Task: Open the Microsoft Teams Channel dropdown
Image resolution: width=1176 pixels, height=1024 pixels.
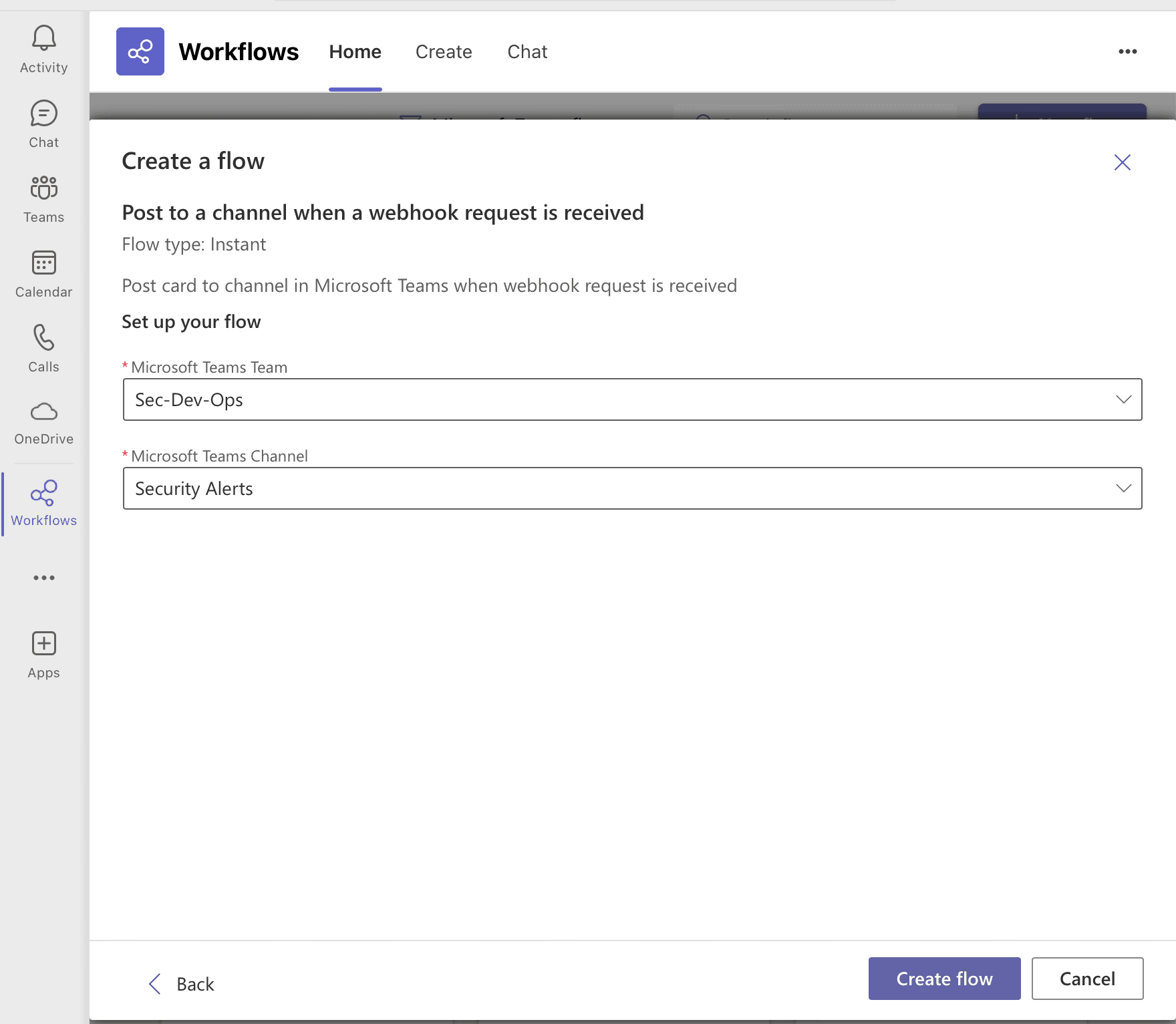Action: [1123, 488]
